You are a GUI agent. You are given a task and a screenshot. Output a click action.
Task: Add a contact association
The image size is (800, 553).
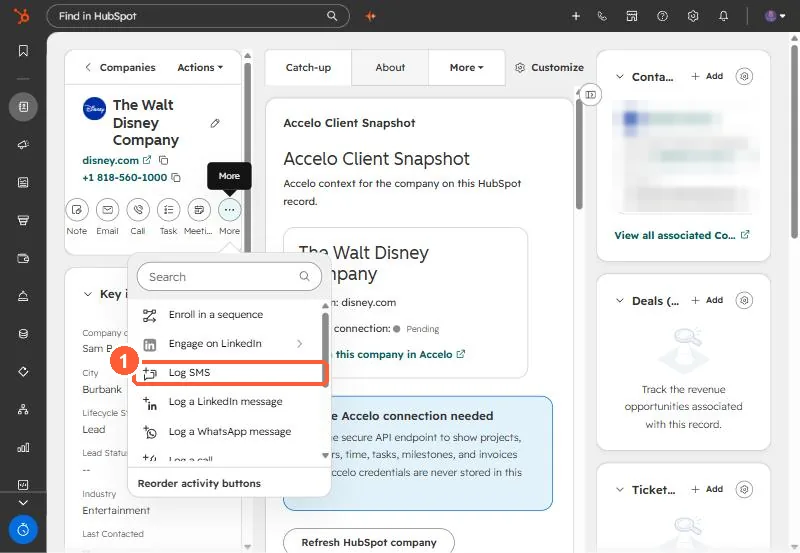point(707,76)
